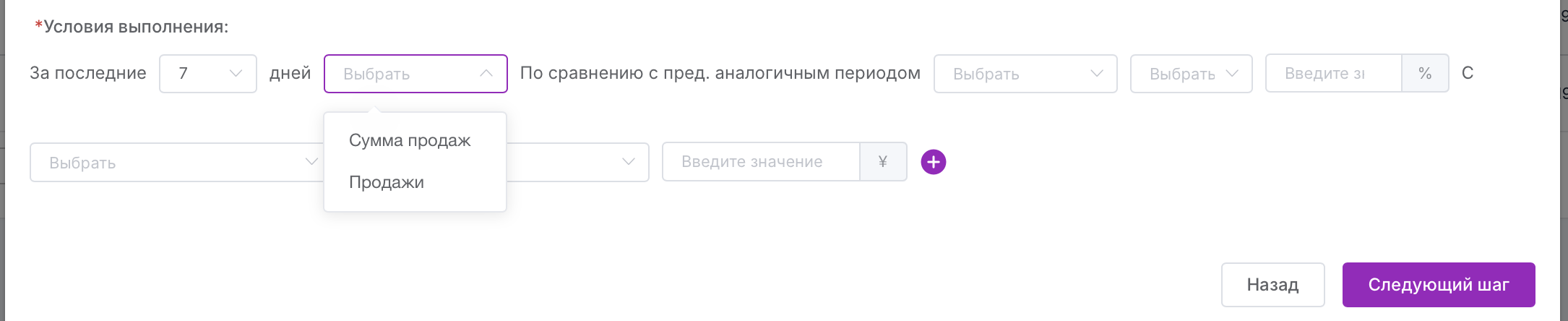Click chevron of narrow Выбрать beside percent field
The image size is (1568, 321).
tap(1232, 73)
